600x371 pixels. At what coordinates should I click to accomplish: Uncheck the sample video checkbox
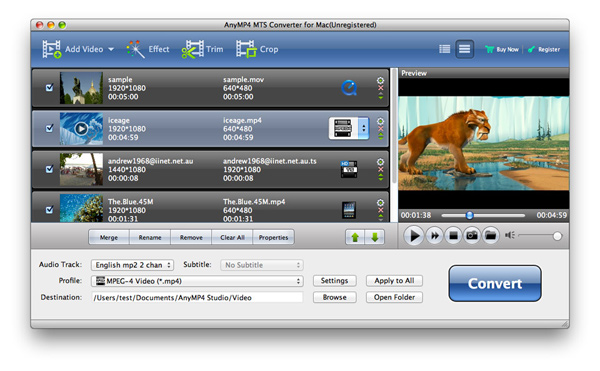pos(49,88)
